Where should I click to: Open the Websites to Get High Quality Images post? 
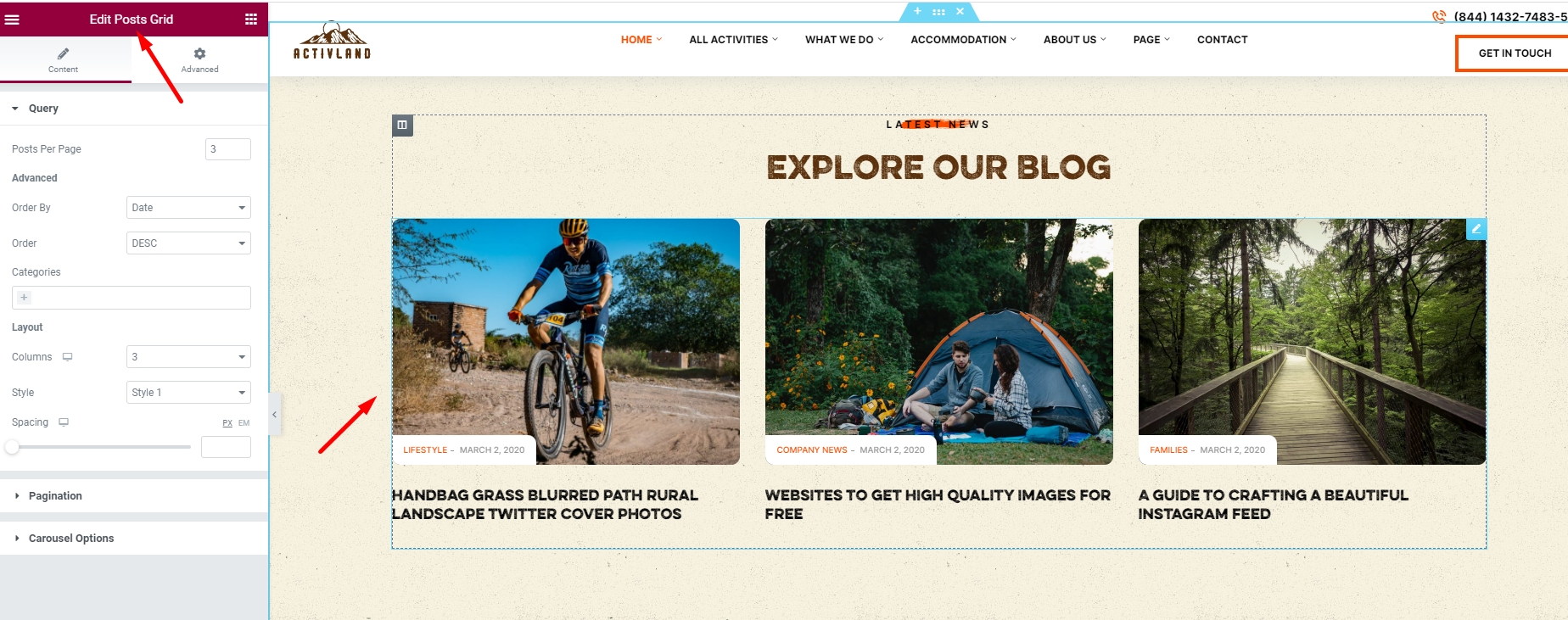(938, 505)
